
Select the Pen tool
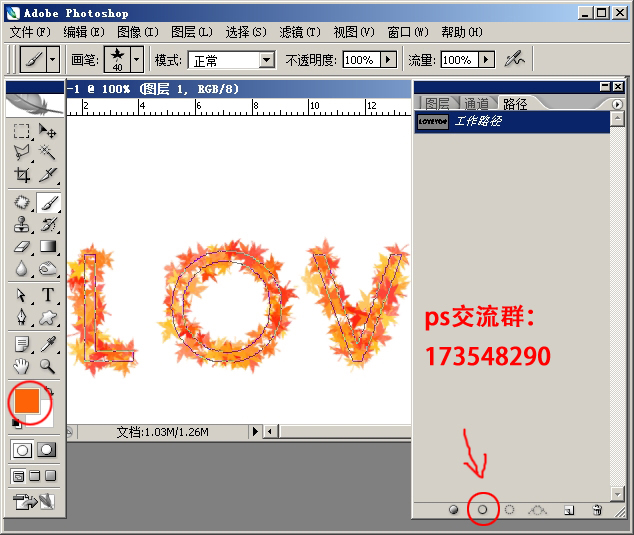pyautogui.click(x=21, y=317)
